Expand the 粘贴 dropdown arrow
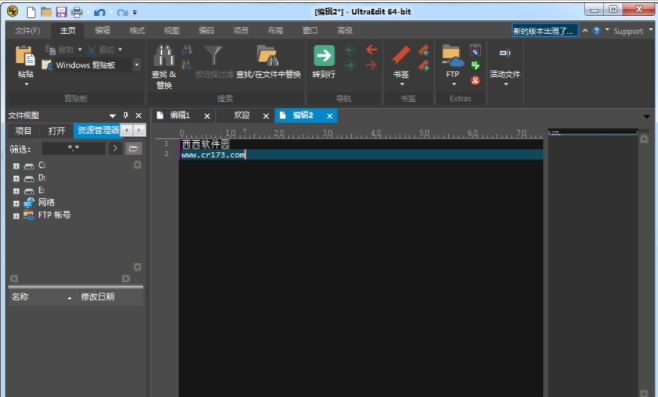The image size is (658, 397). tap(26, 84)
